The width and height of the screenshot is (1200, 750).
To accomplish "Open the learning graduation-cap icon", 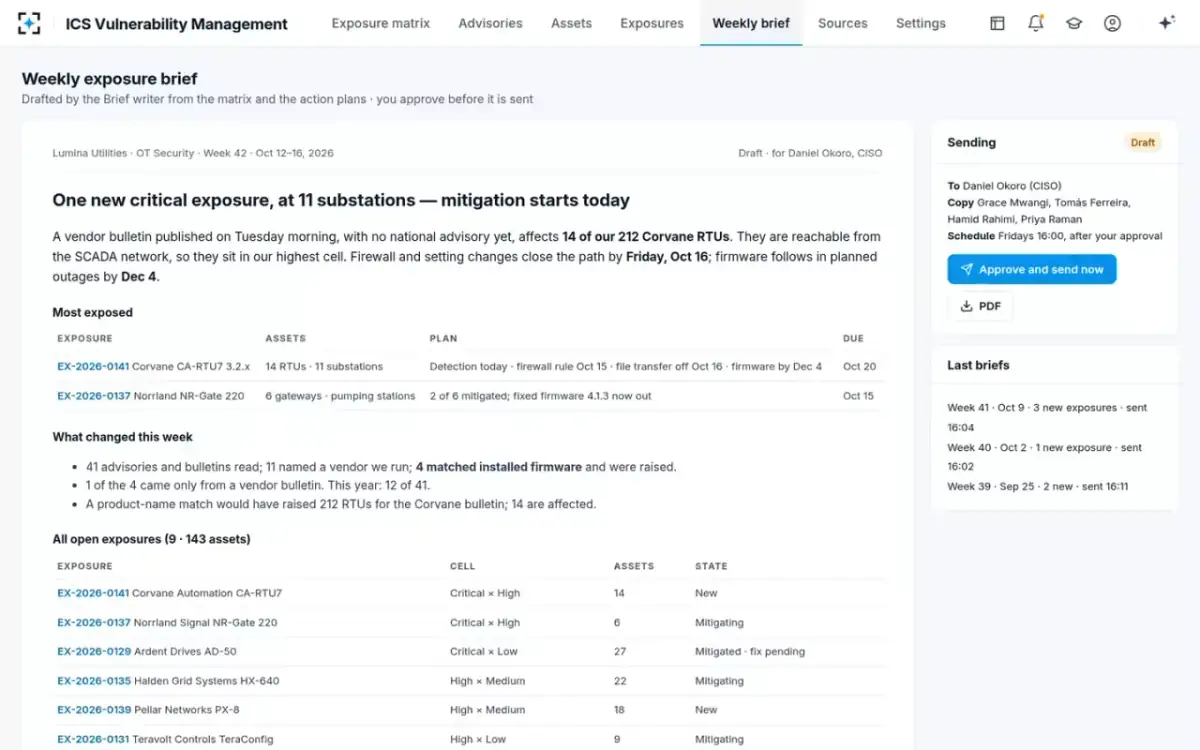I will click(x=1074, y=23).
